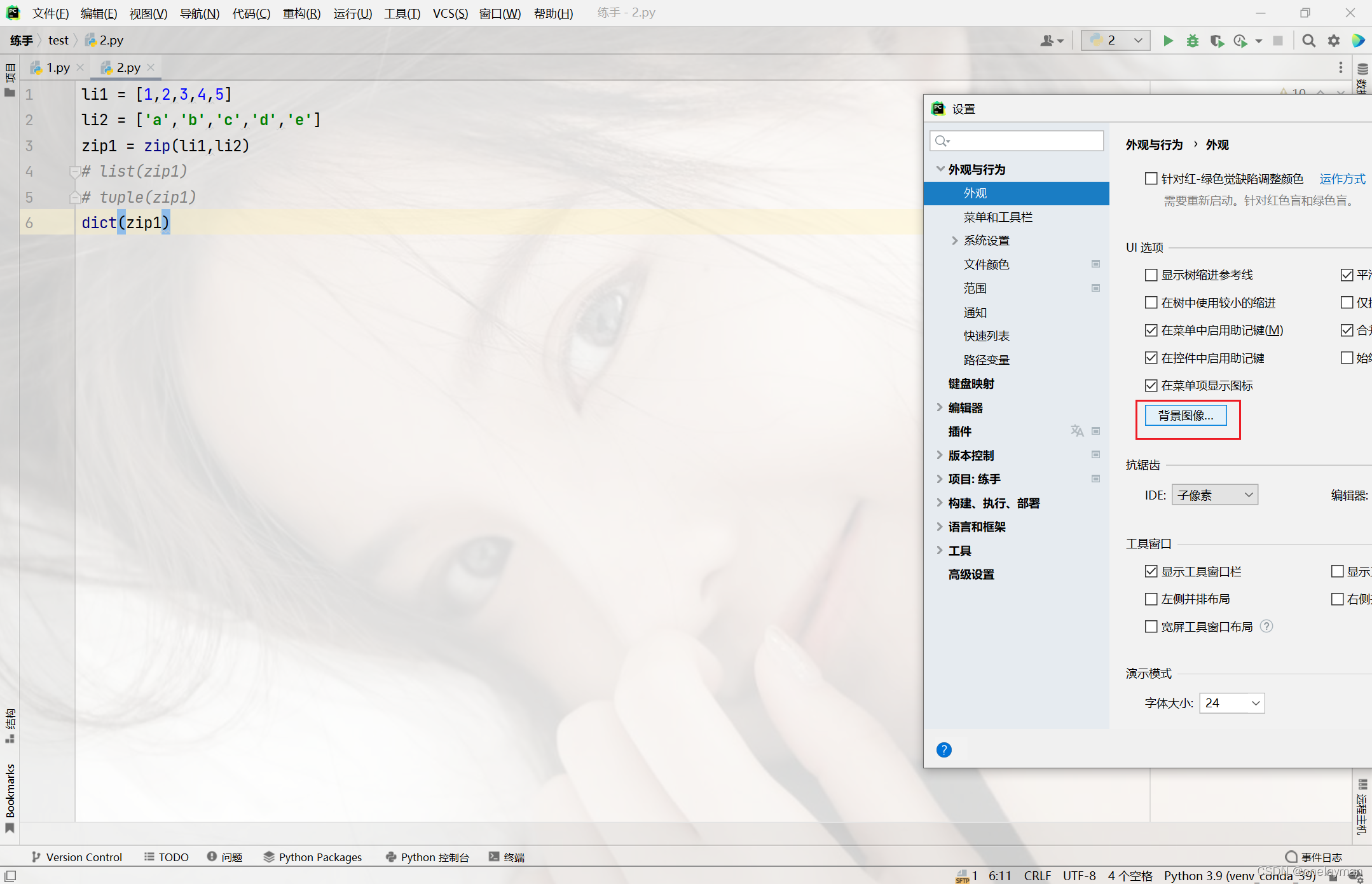
Task: Click the search/magnifier icon in toolbar
Action: pos(1309,41)
